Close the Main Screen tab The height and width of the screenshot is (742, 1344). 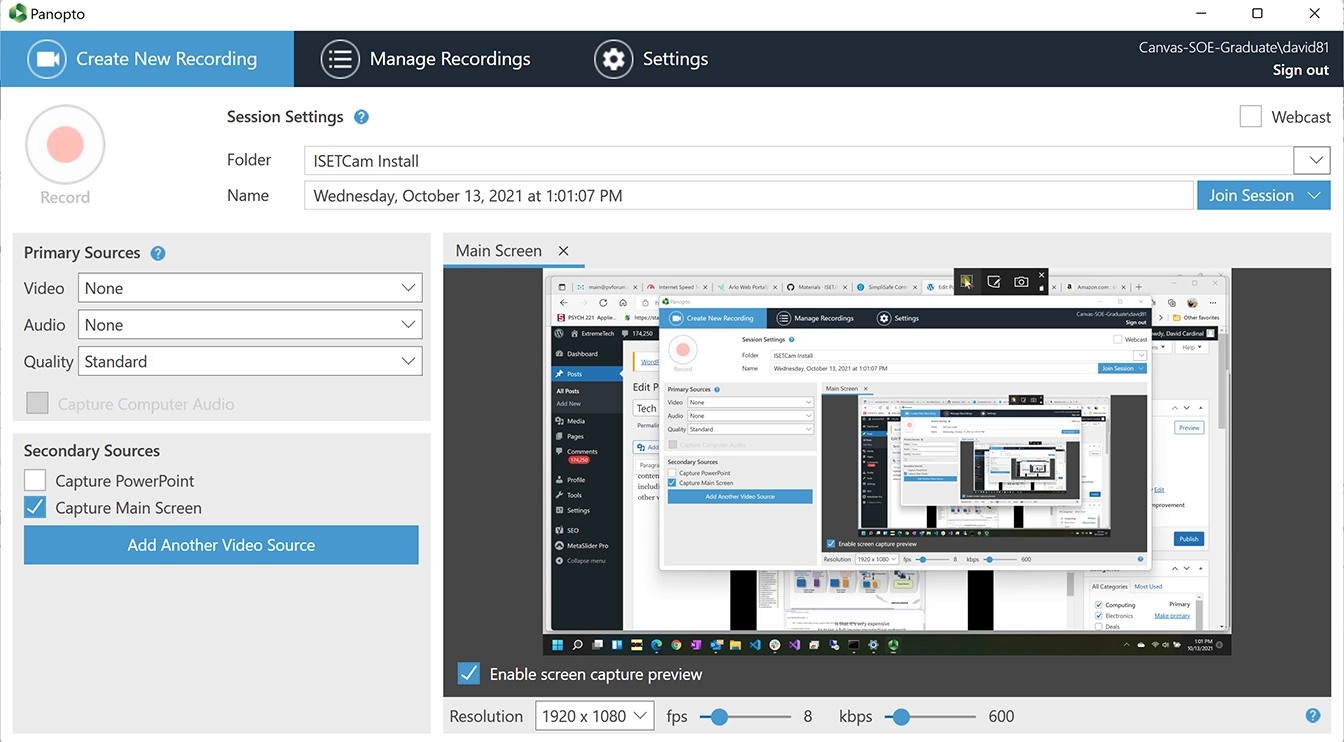point(564,251)
